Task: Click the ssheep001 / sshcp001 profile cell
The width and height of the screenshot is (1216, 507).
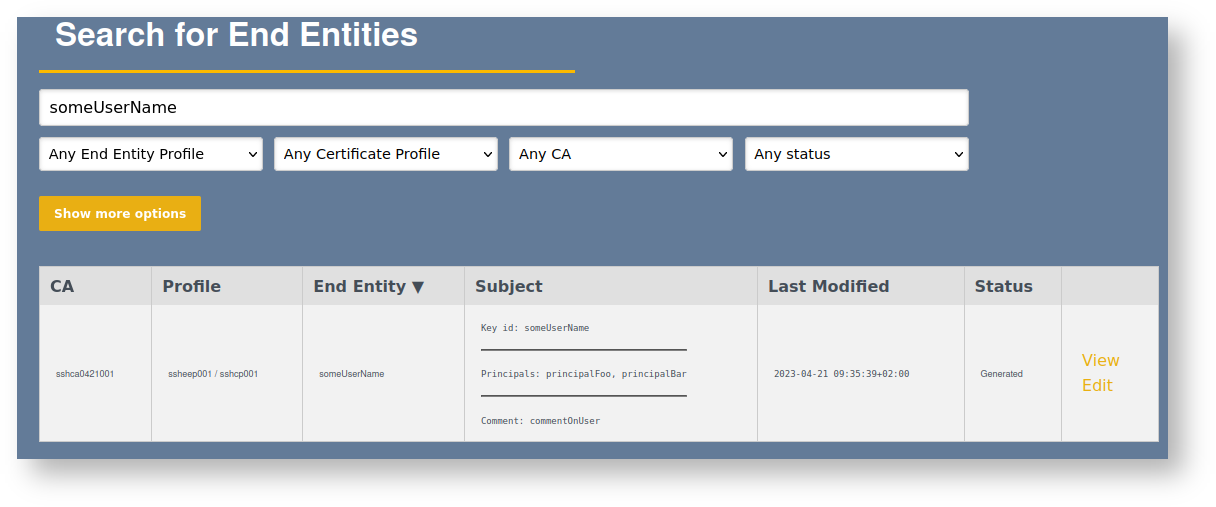Action: 213,374
